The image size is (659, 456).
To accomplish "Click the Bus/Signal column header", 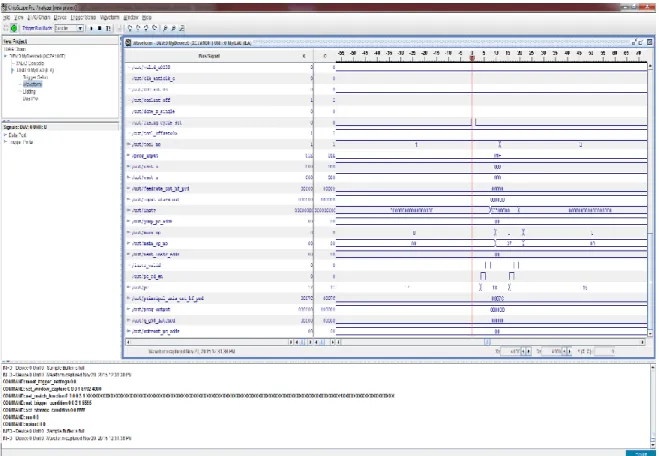I will coord(209,56).
